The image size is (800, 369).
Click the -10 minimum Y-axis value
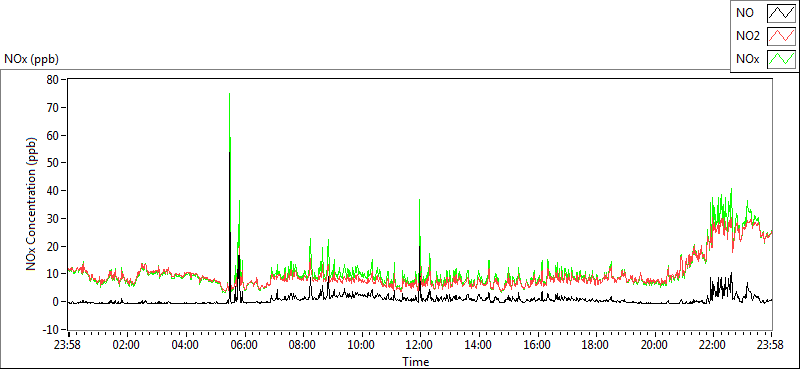pos(50,329)
